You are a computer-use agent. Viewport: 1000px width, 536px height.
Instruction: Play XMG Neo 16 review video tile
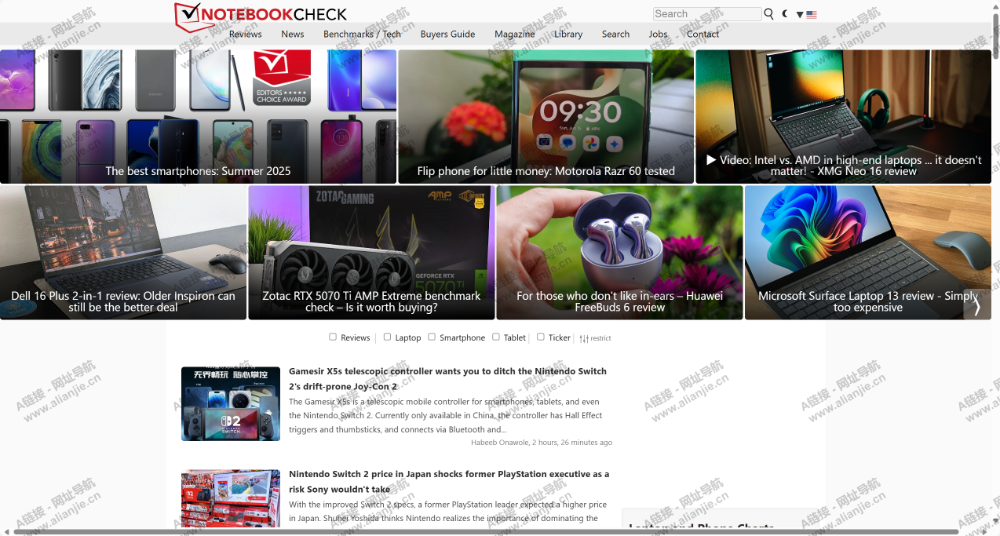click(x=843, y=117)
